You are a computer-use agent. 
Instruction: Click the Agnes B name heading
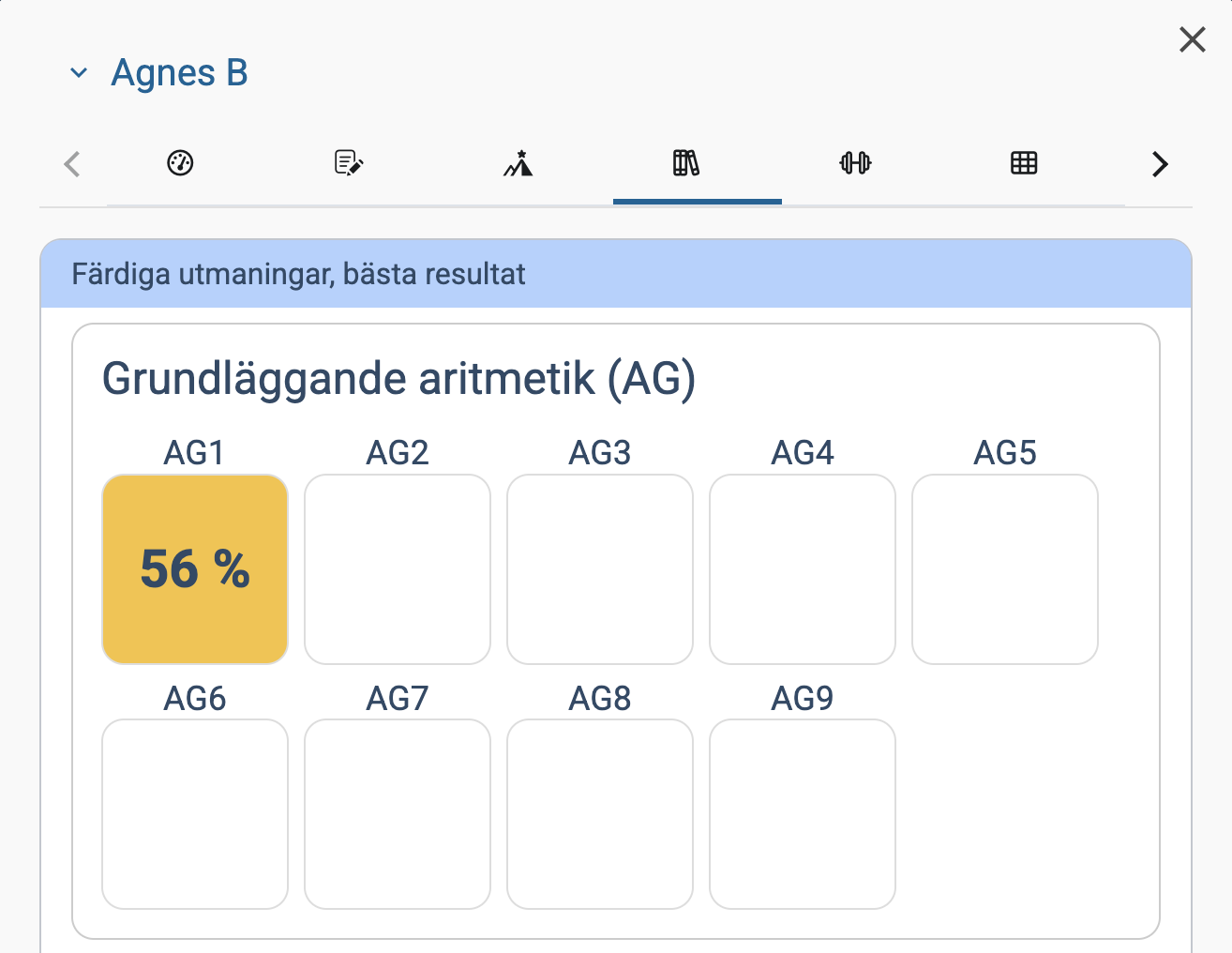tap(179, 73)
